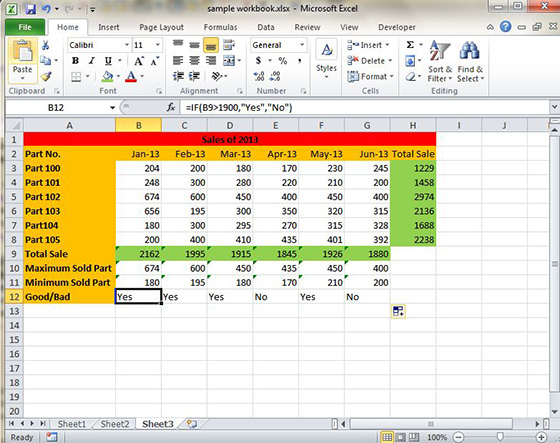Click the AutoSum sigma icon
Viewport: 560px width, 443px height.
click(x=410, y=45)
